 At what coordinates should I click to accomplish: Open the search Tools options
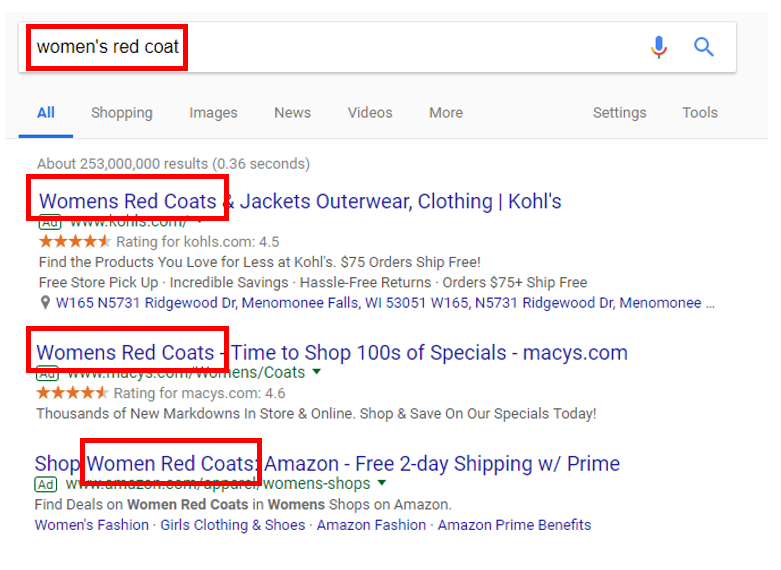coord(700,113)
